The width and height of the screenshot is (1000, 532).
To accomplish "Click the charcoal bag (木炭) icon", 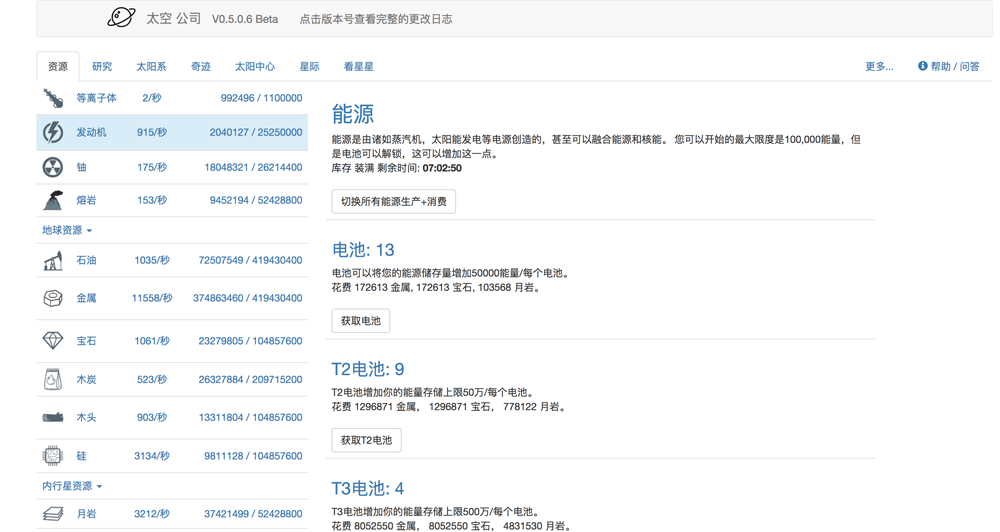I will [53, 380].
